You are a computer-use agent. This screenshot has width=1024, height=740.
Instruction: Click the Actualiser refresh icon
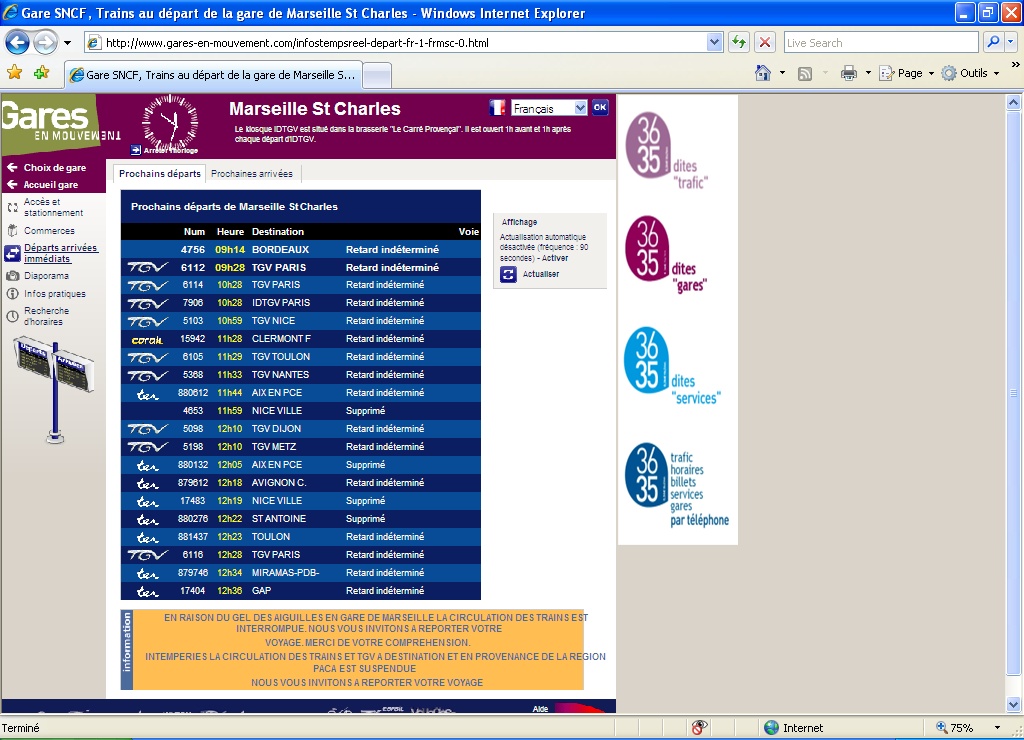pyautogui.click(x=508, y=274)
